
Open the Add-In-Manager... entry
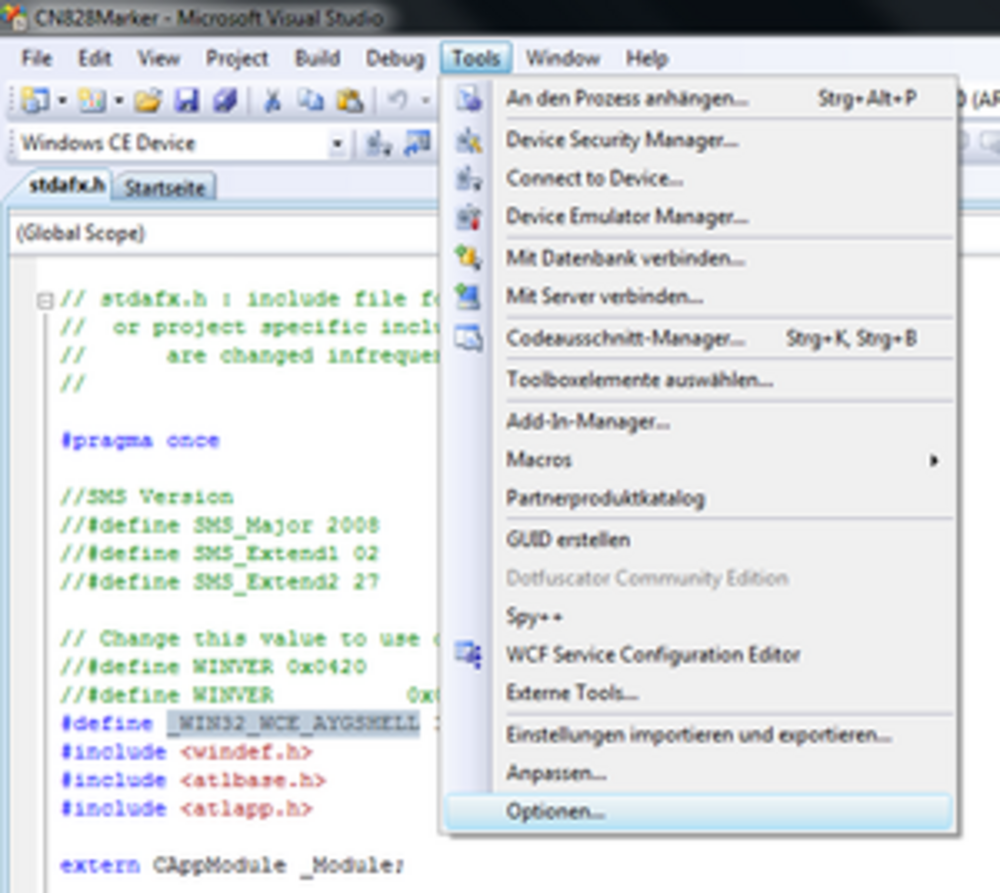(700, 421)
